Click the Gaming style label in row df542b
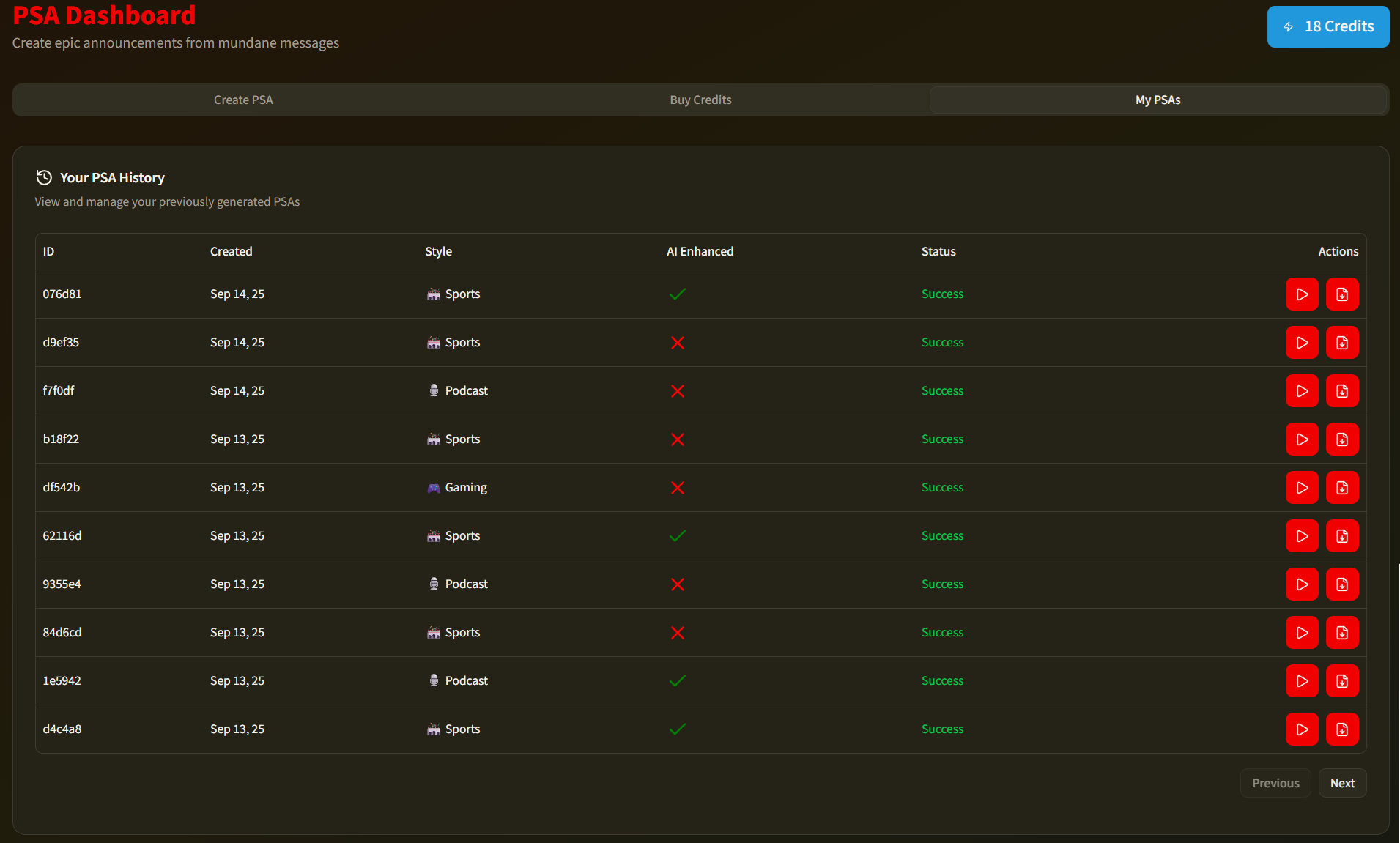This screenshot has height=843, width=1400. click(466, 487)
